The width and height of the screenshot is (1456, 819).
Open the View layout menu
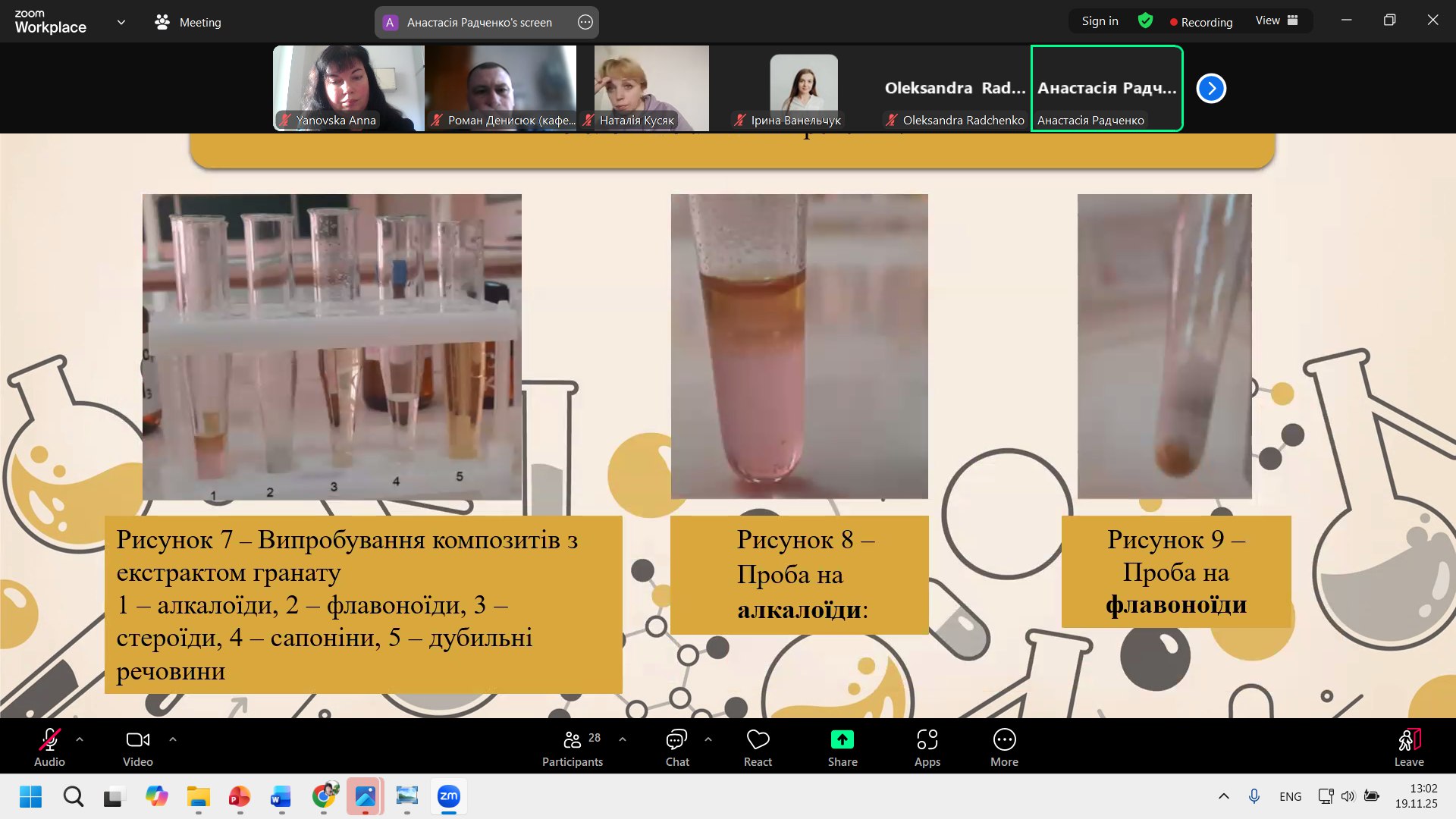pyautogui.click(x=1276, y=20)
